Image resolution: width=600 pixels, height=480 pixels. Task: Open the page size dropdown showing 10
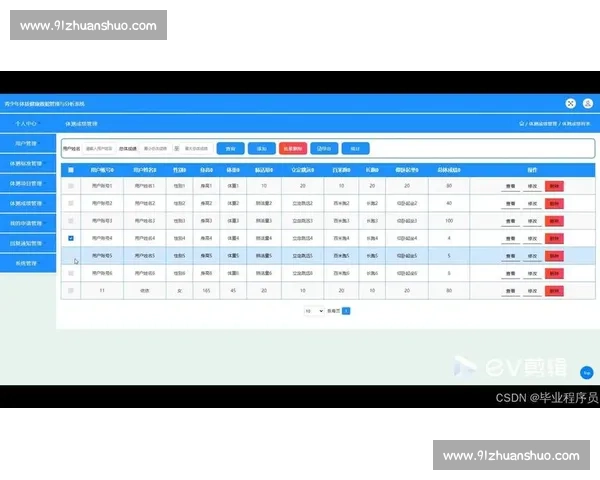314,311
